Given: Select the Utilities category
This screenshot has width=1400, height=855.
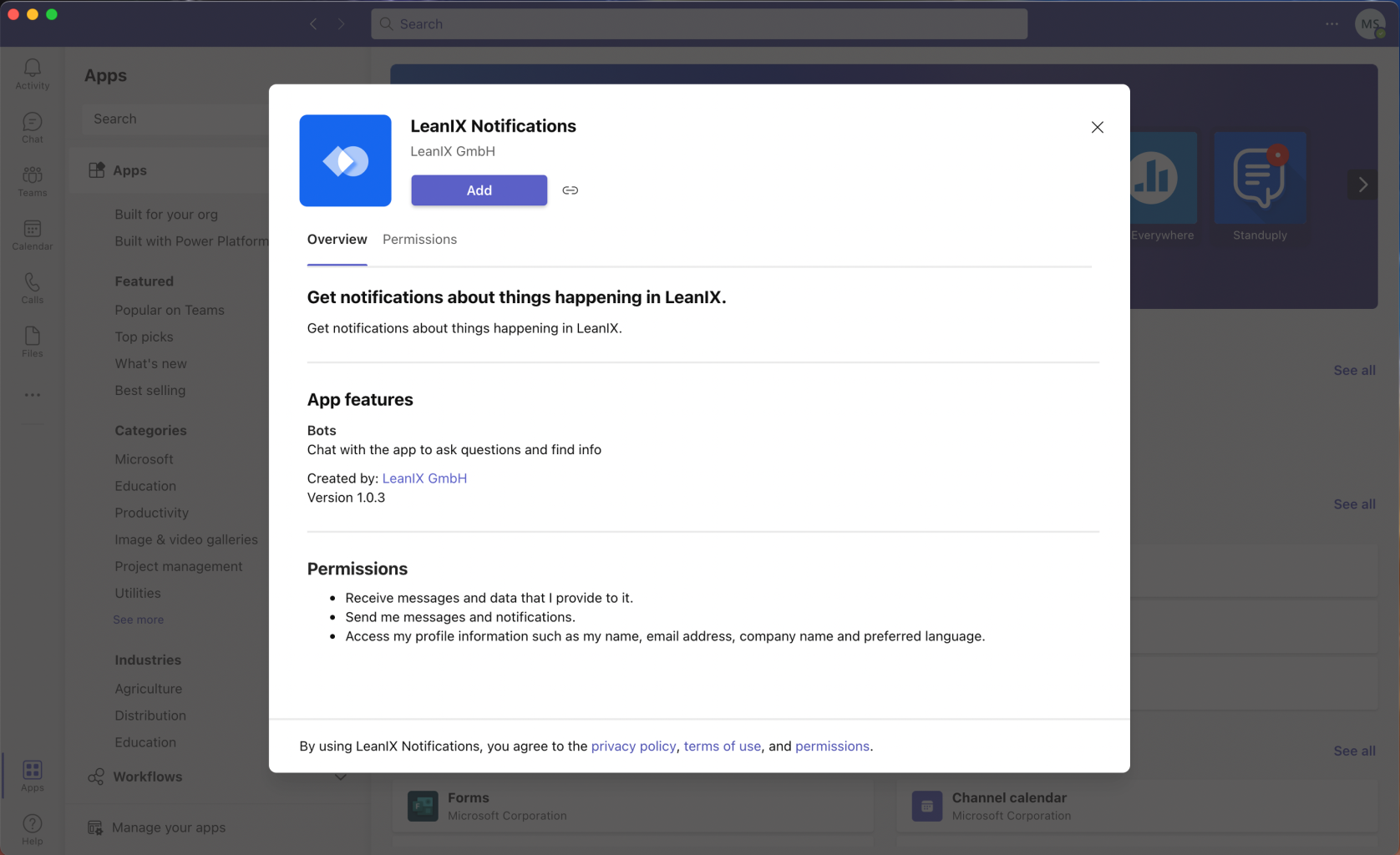Looking at the screenshot, I should [x=138, y=593].
